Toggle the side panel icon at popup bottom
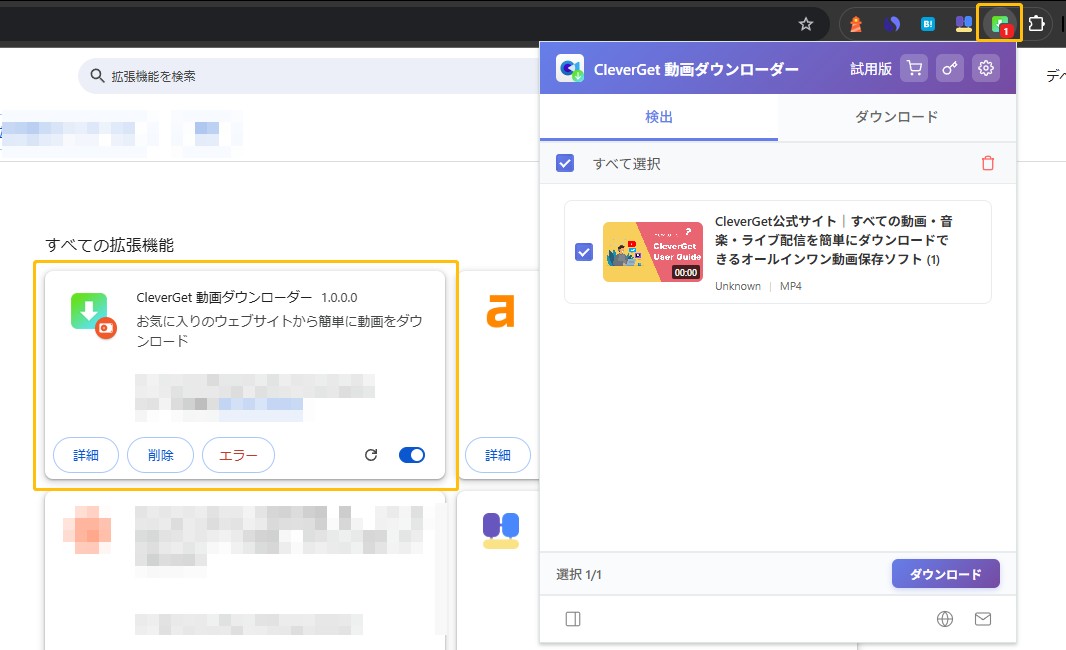Viewport: 1066px width, 650px height. coord(573,619)
